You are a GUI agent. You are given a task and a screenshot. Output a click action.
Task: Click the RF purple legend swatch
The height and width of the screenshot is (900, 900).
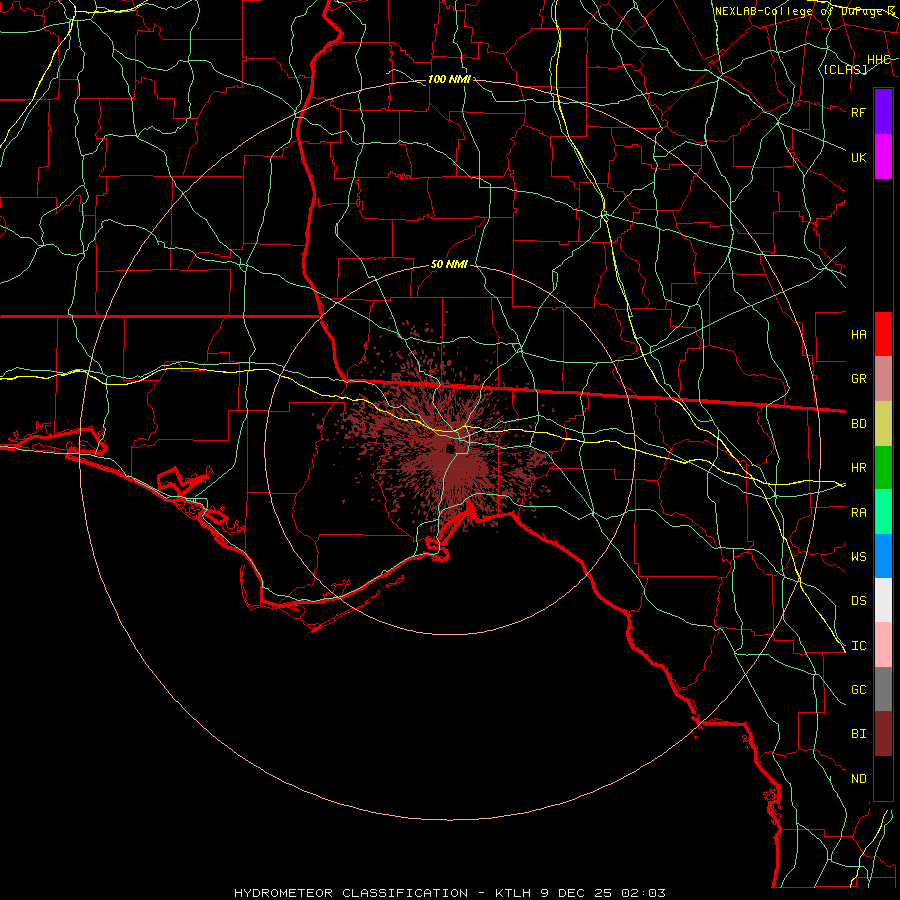pyautogui.click(x=883, y=112)
